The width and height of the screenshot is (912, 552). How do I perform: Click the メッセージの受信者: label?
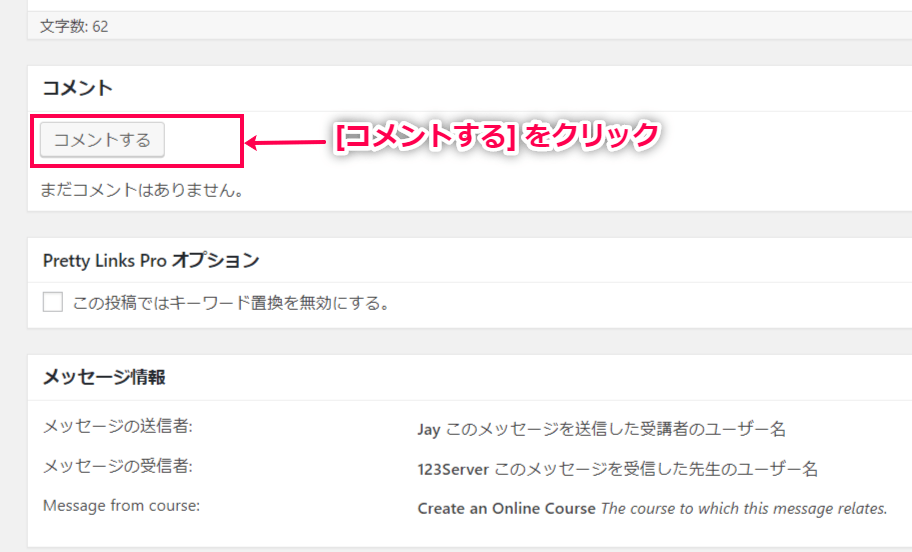click(117, 466)
